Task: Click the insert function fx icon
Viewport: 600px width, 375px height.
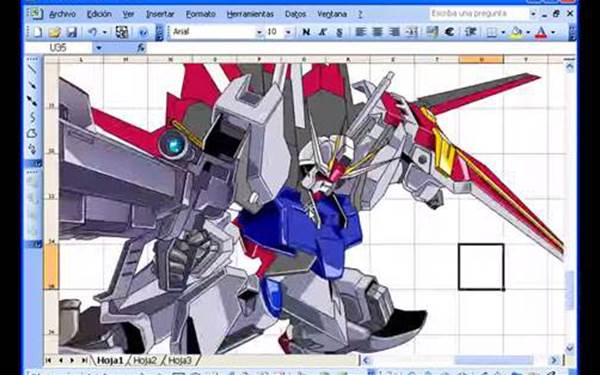Action: pyautogui.click(x=141, y=48)
